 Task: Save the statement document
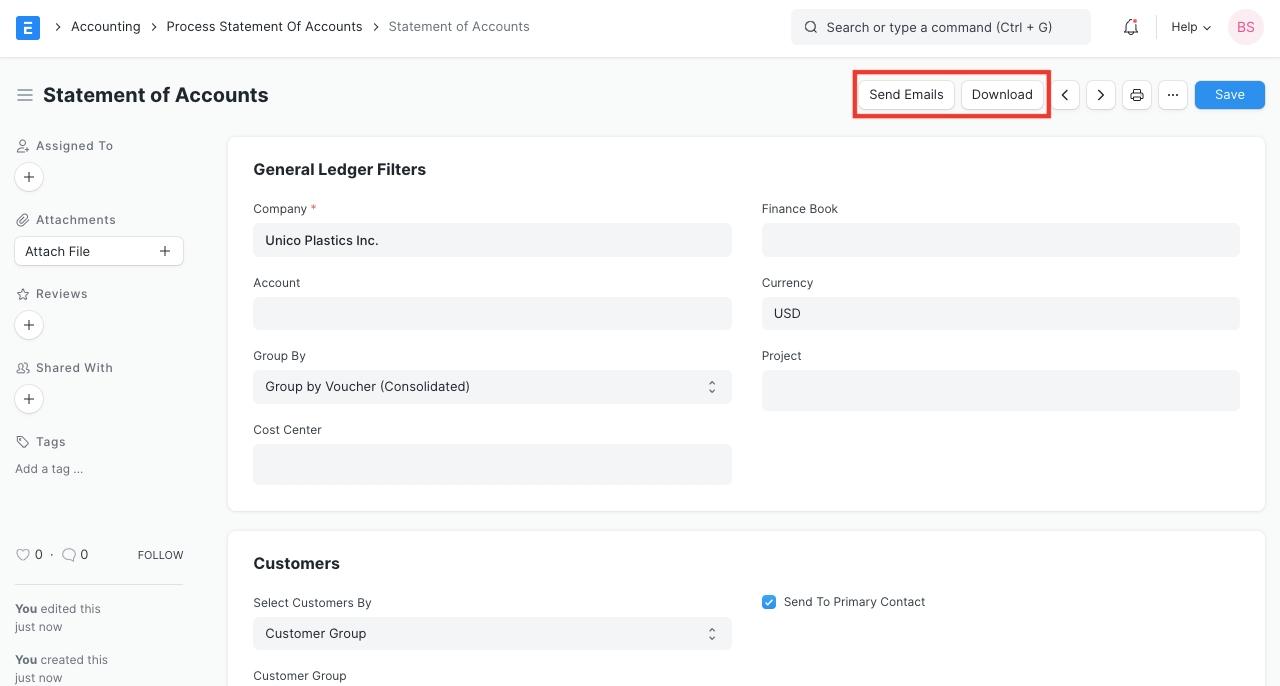pyautogui.click(x=1229, y=95)
